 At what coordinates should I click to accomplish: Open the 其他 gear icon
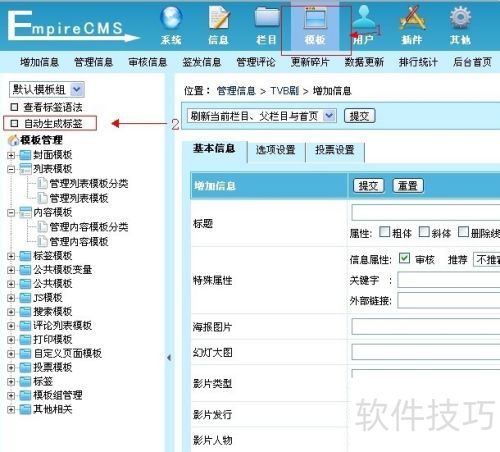(x=460, y=17)
